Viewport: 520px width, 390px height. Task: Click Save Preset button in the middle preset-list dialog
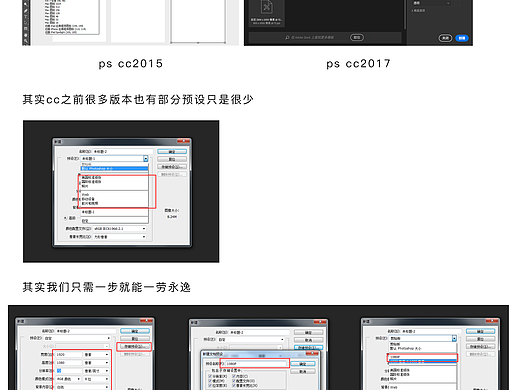(x=172, y=167)
